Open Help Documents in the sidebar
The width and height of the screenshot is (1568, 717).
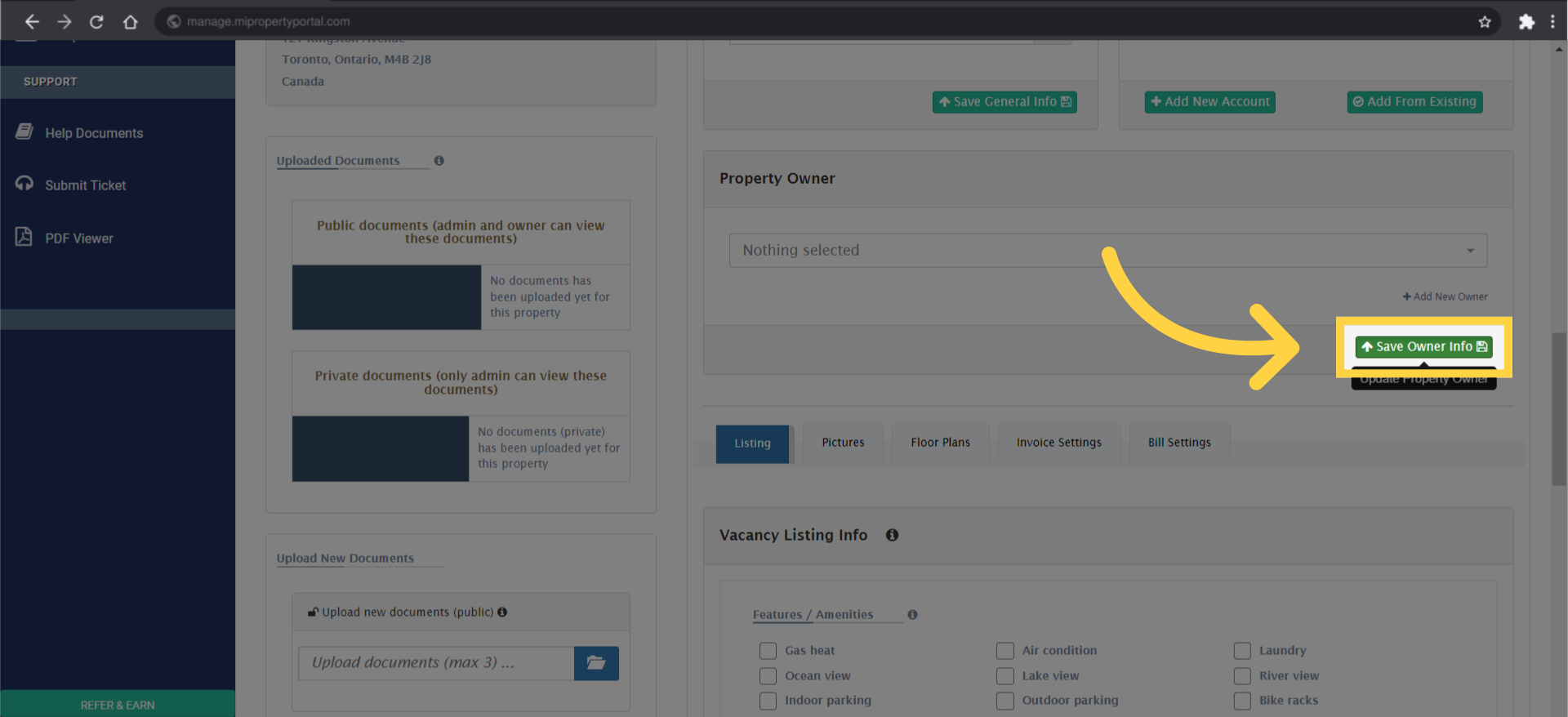[x=94, y=133]
